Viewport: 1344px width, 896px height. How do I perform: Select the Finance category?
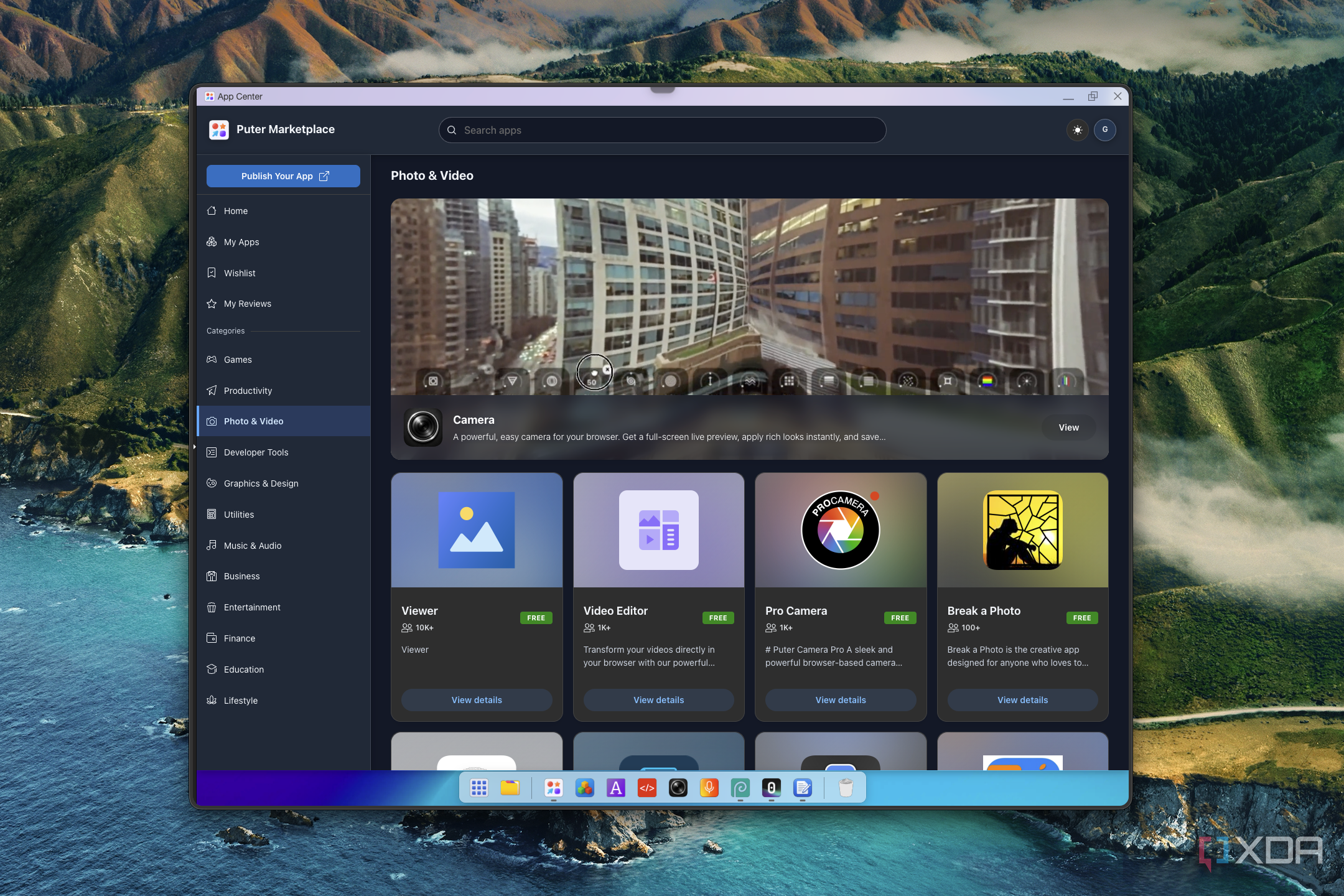[283, 638]
